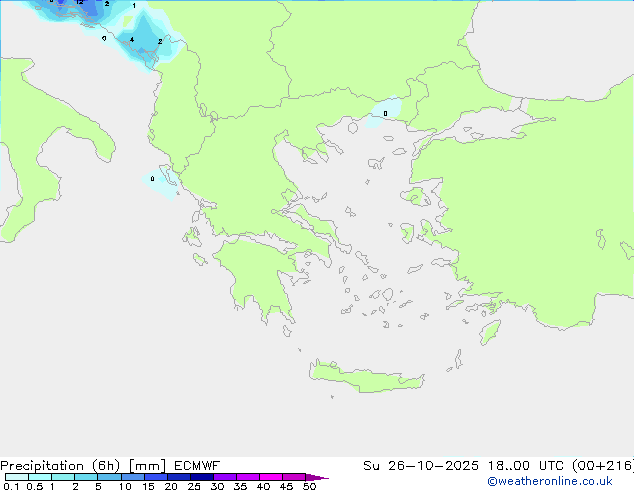Click the legend scale label "35"
The image size is (634, 490).
[240, 486]
